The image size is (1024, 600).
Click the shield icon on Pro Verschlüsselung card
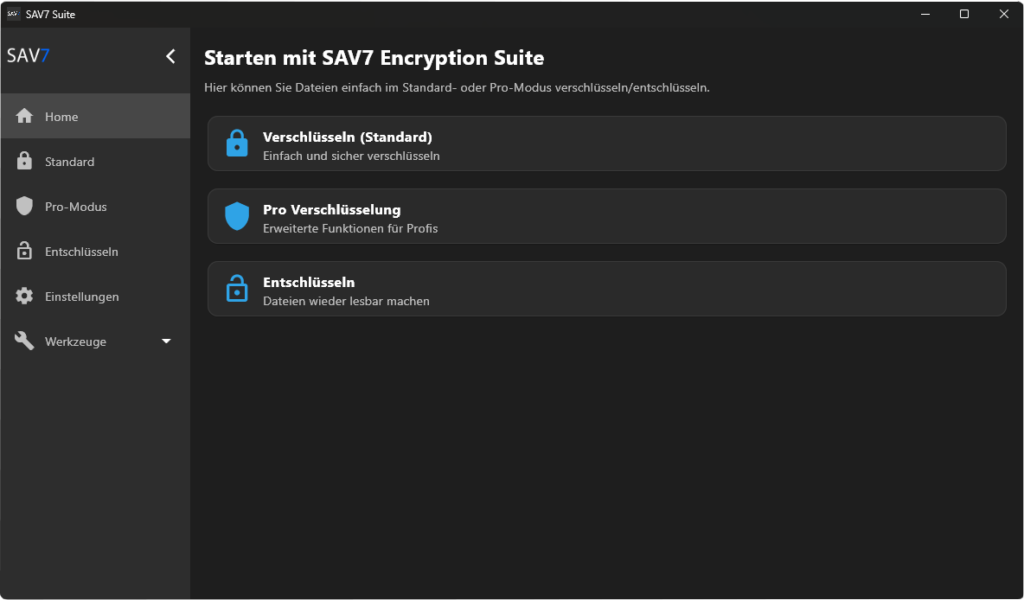click(237, 216)
